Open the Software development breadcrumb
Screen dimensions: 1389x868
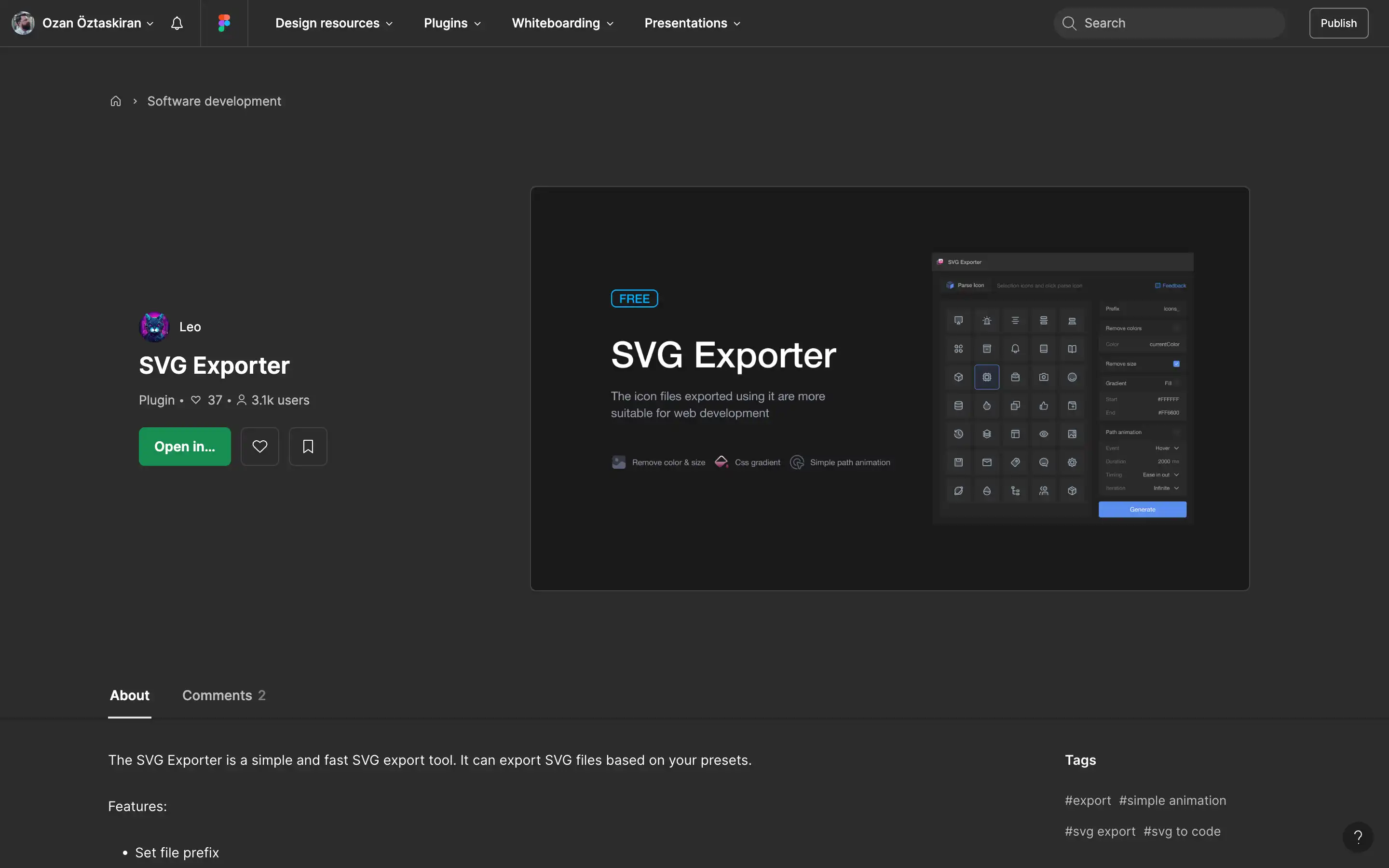pos(214,101)
